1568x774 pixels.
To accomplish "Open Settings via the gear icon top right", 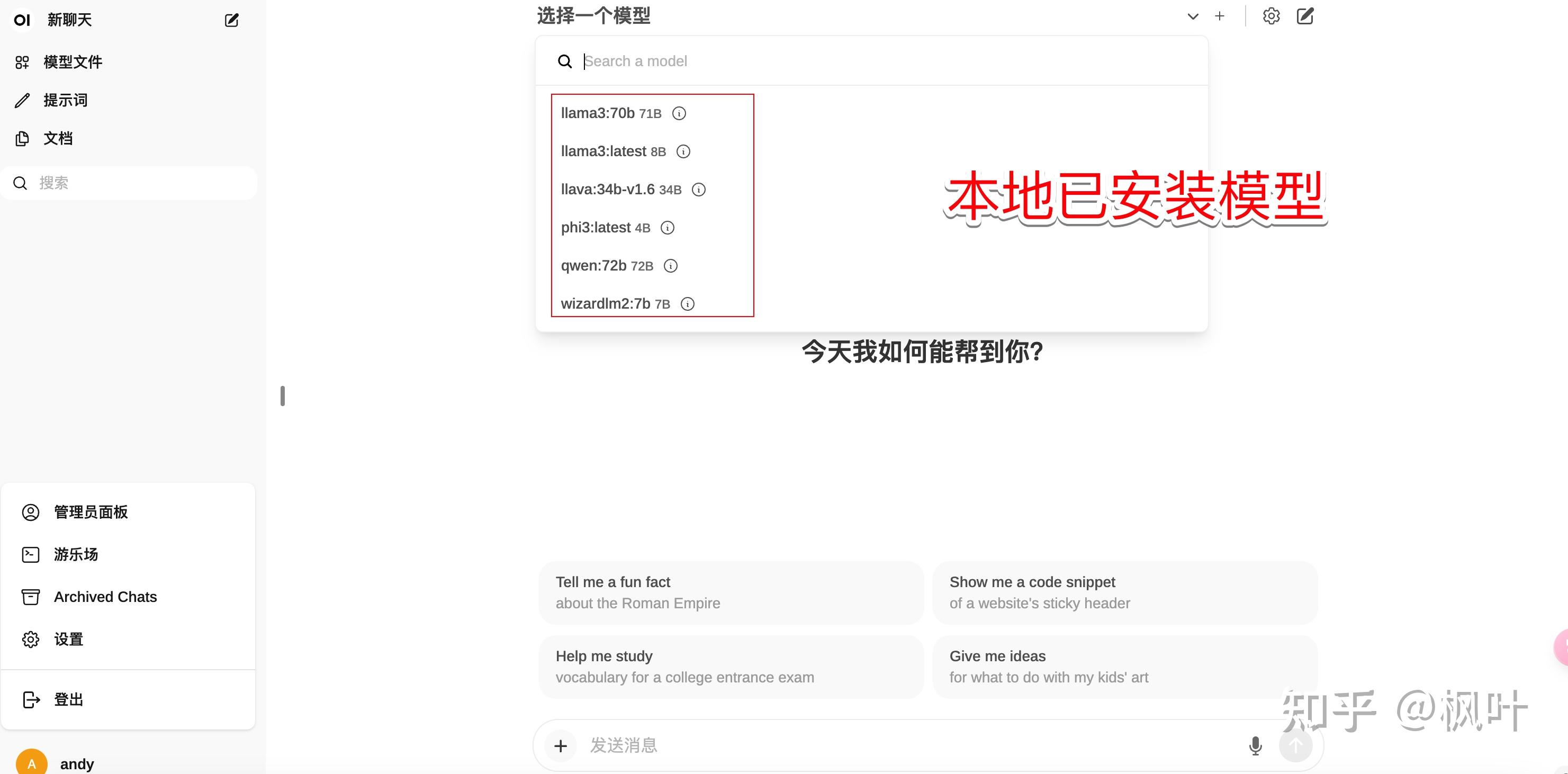I will [1272, 16].
